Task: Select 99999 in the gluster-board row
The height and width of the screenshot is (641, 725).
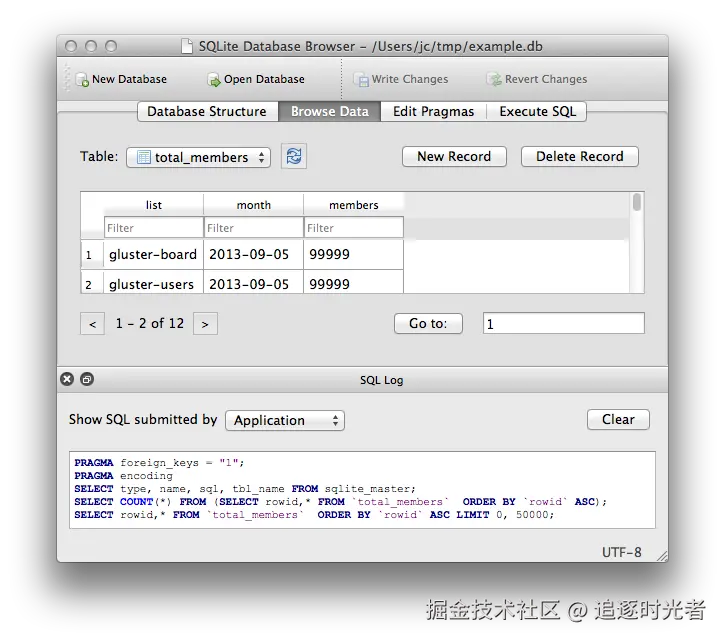Action: pos(353,254)
